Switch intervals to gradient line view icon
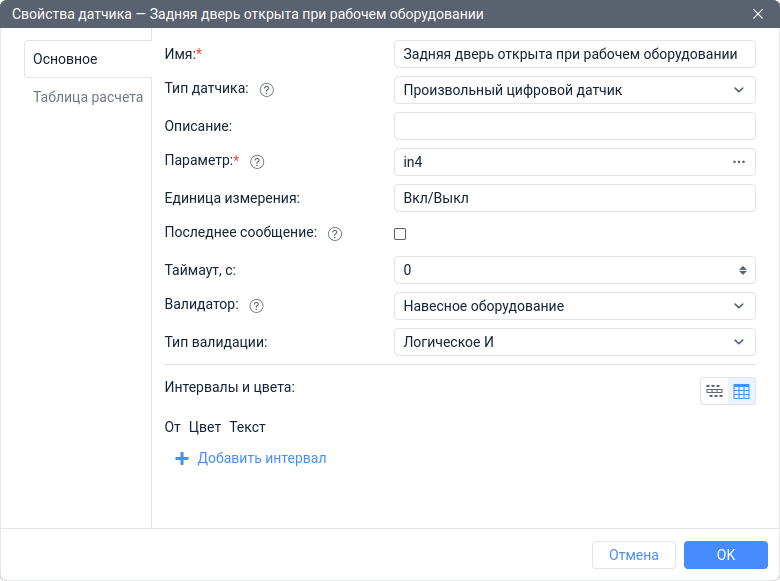This screenshot has width=780, height=581. click(714, 391)
